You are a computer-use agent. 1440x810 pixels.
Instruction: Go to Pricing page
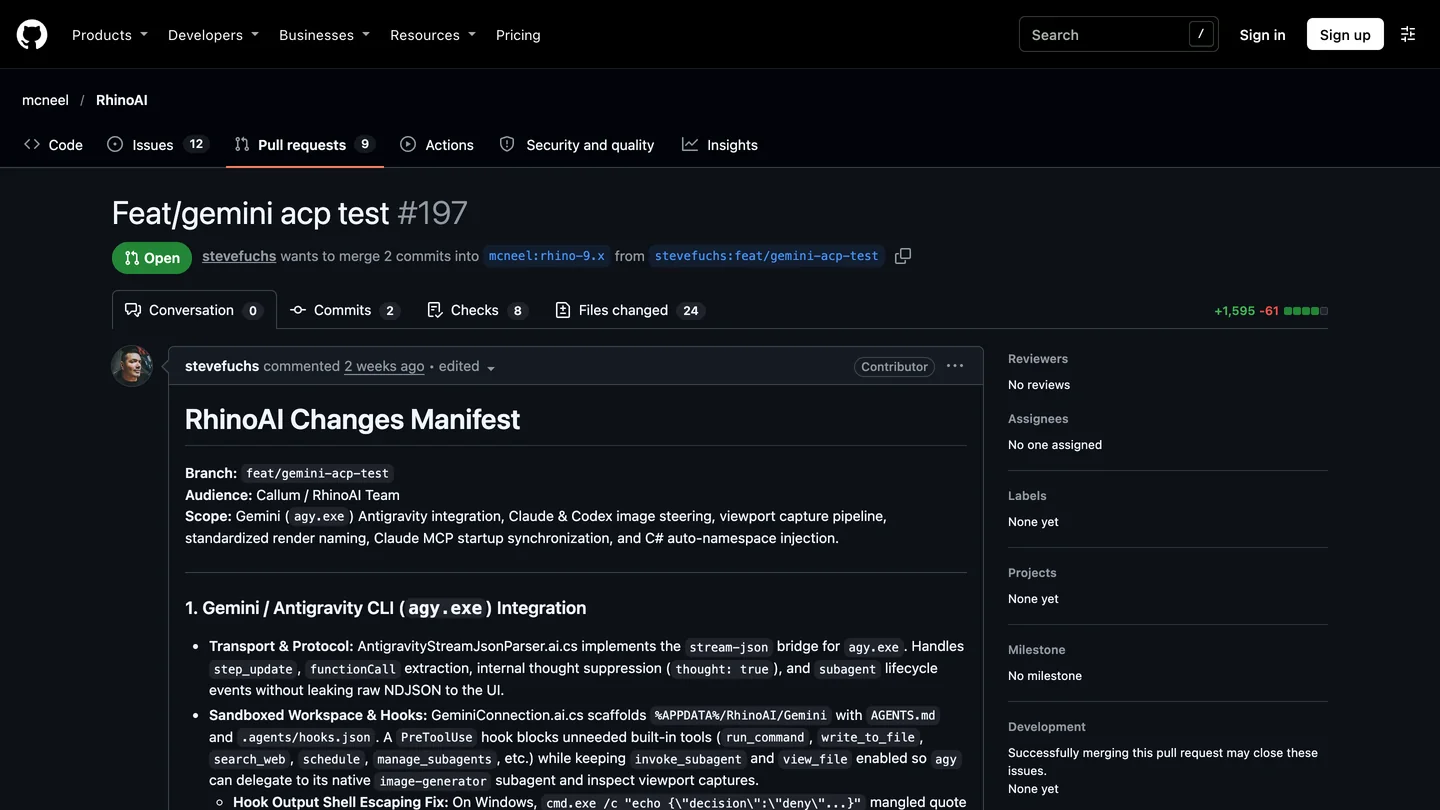pyautogui.click(x=518, y=35)
